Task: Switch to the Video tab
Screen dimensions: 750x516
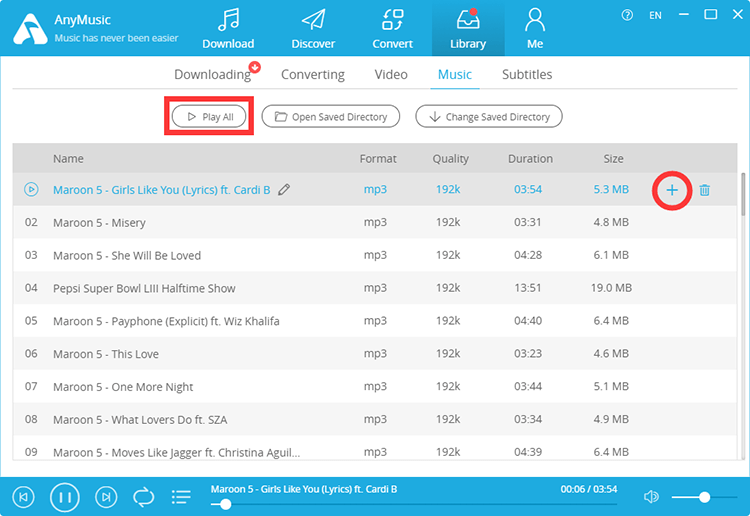Action: point(391,75)
